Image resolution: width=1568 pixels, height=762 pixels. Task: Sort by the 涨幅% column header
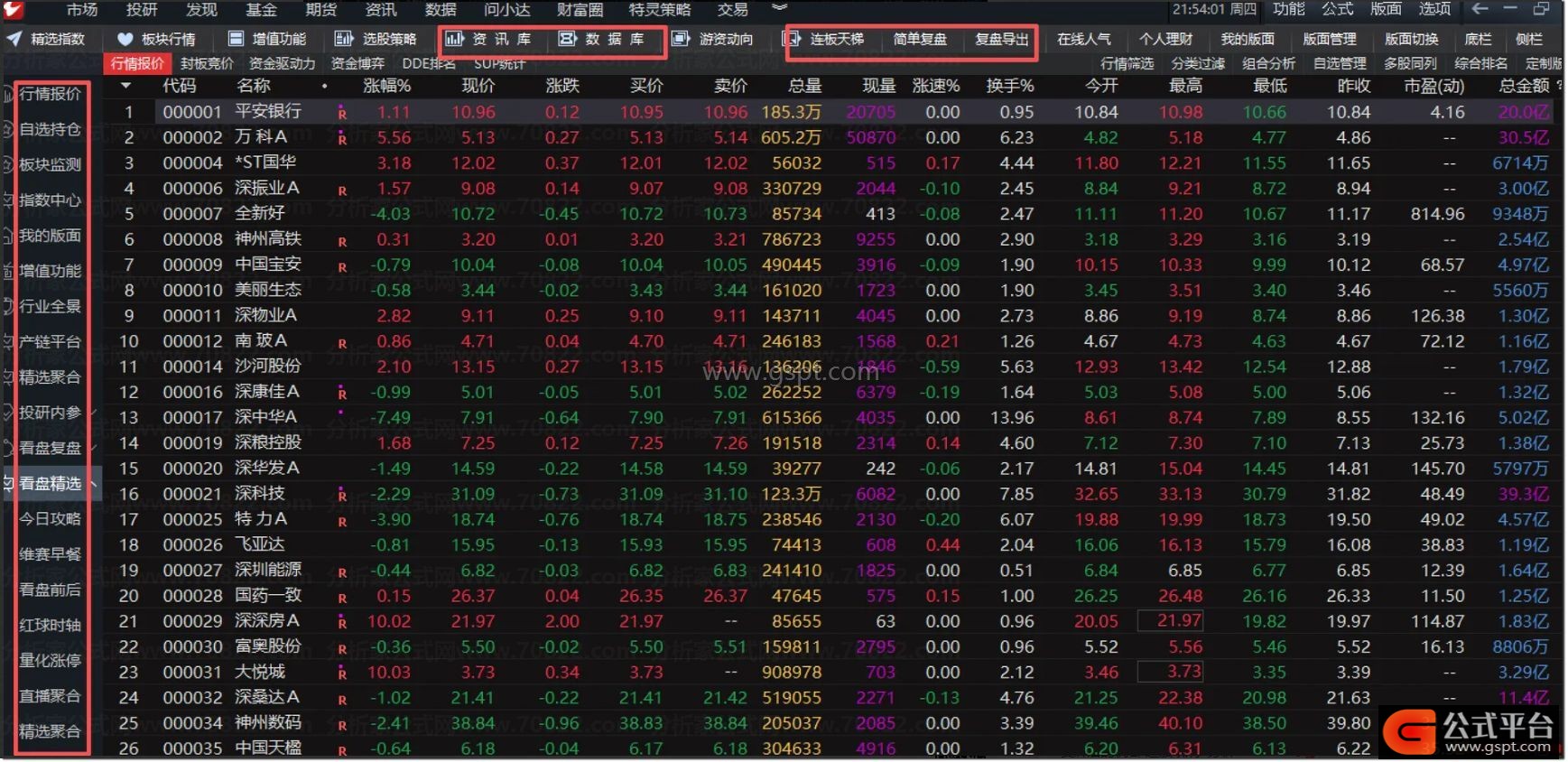pos(386,86)
